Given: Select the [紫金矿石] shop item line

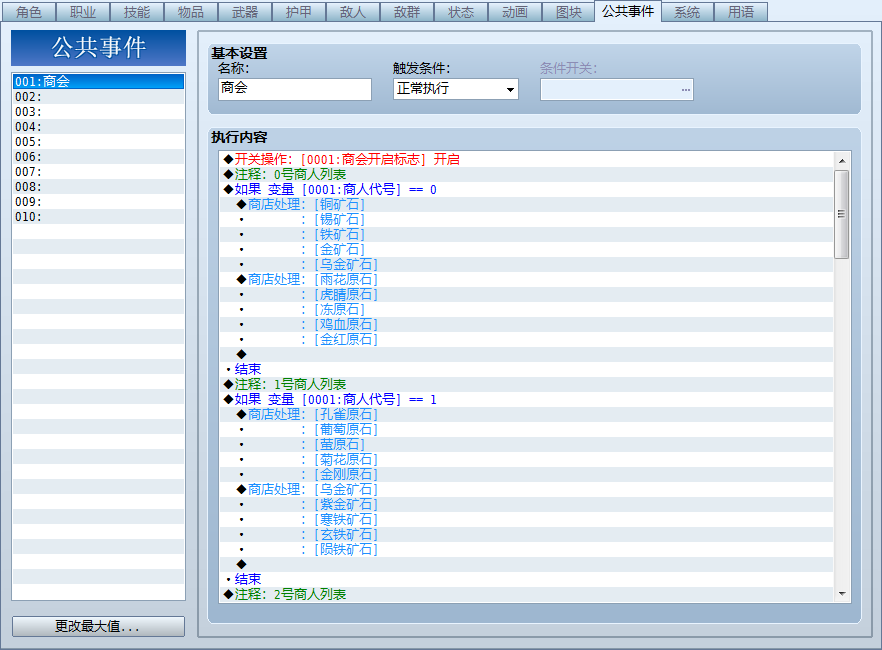Looking at the screenshot, I should tap(526, 504).
